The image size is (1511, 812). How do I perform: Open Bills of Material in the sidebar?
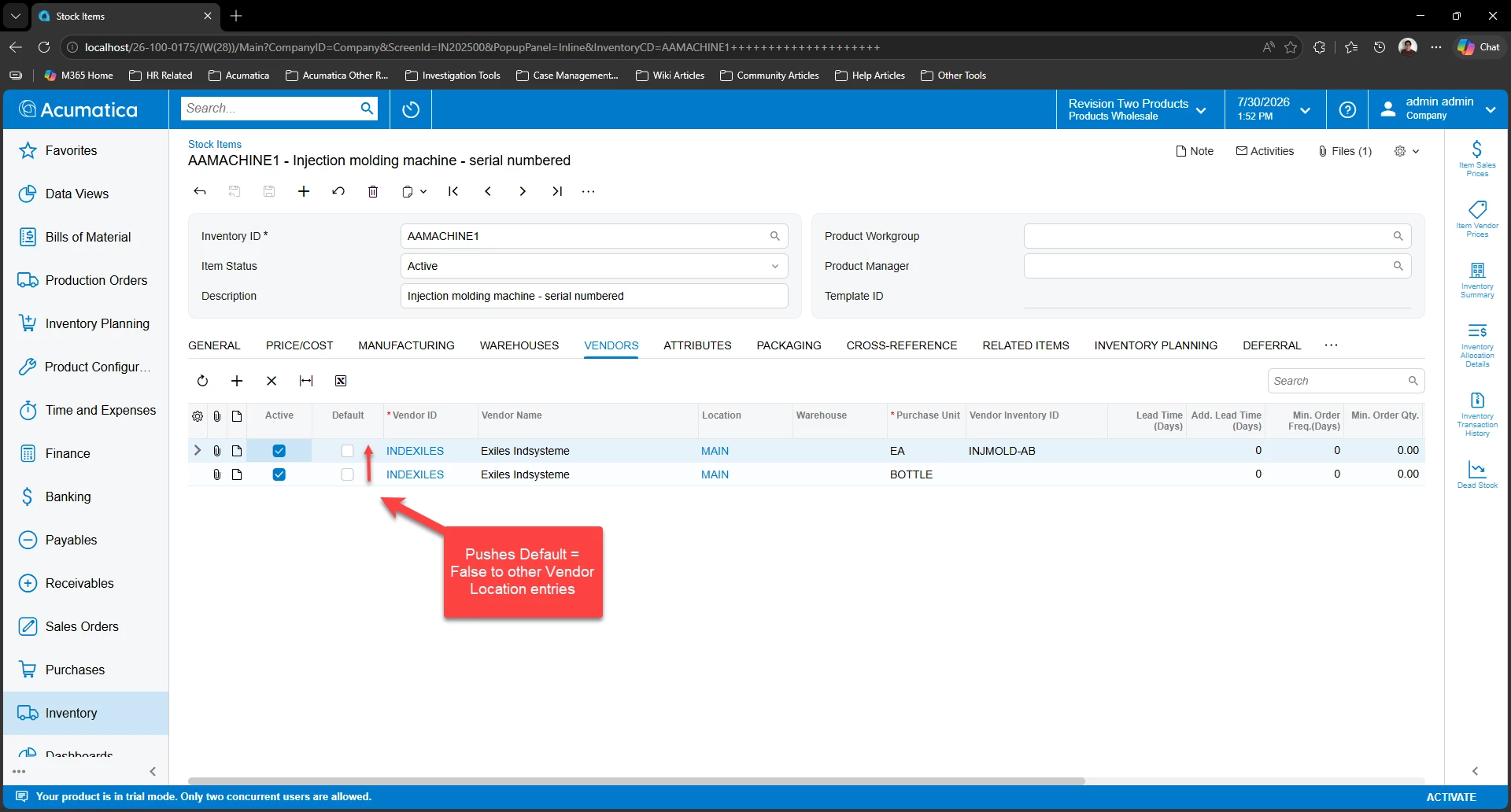[x=87, y=237]
